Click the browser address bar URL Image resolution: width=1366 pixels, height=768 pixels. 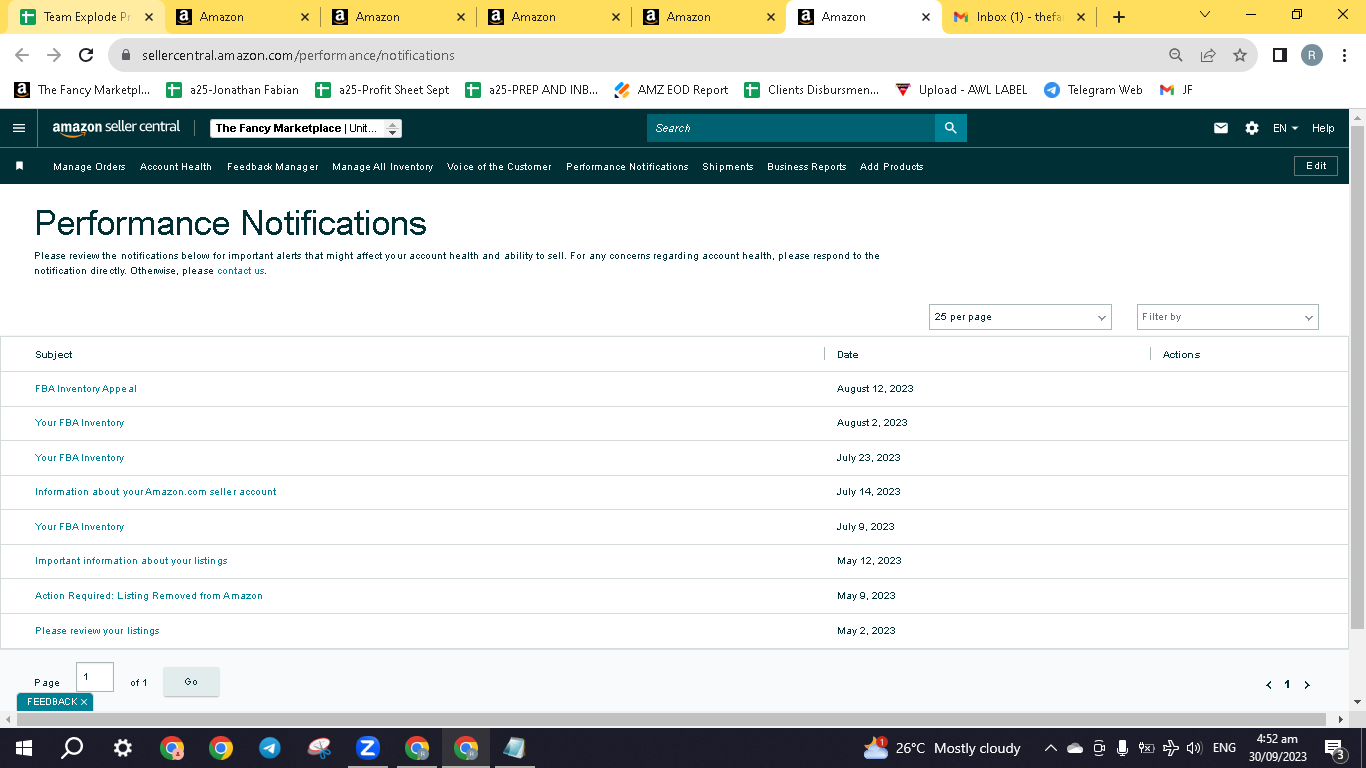point(298,55)
